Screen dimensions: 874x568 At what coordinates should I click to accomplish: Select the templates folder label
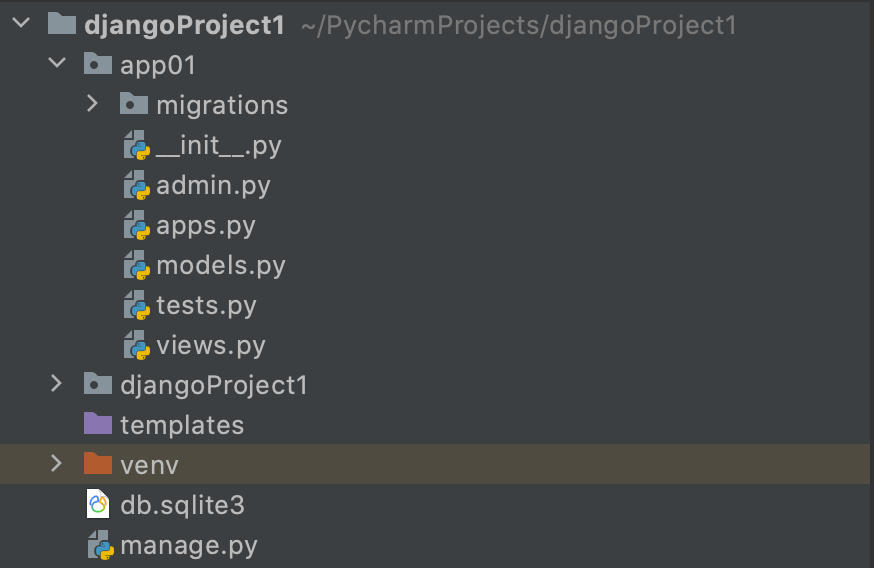(x=182, y=425)
